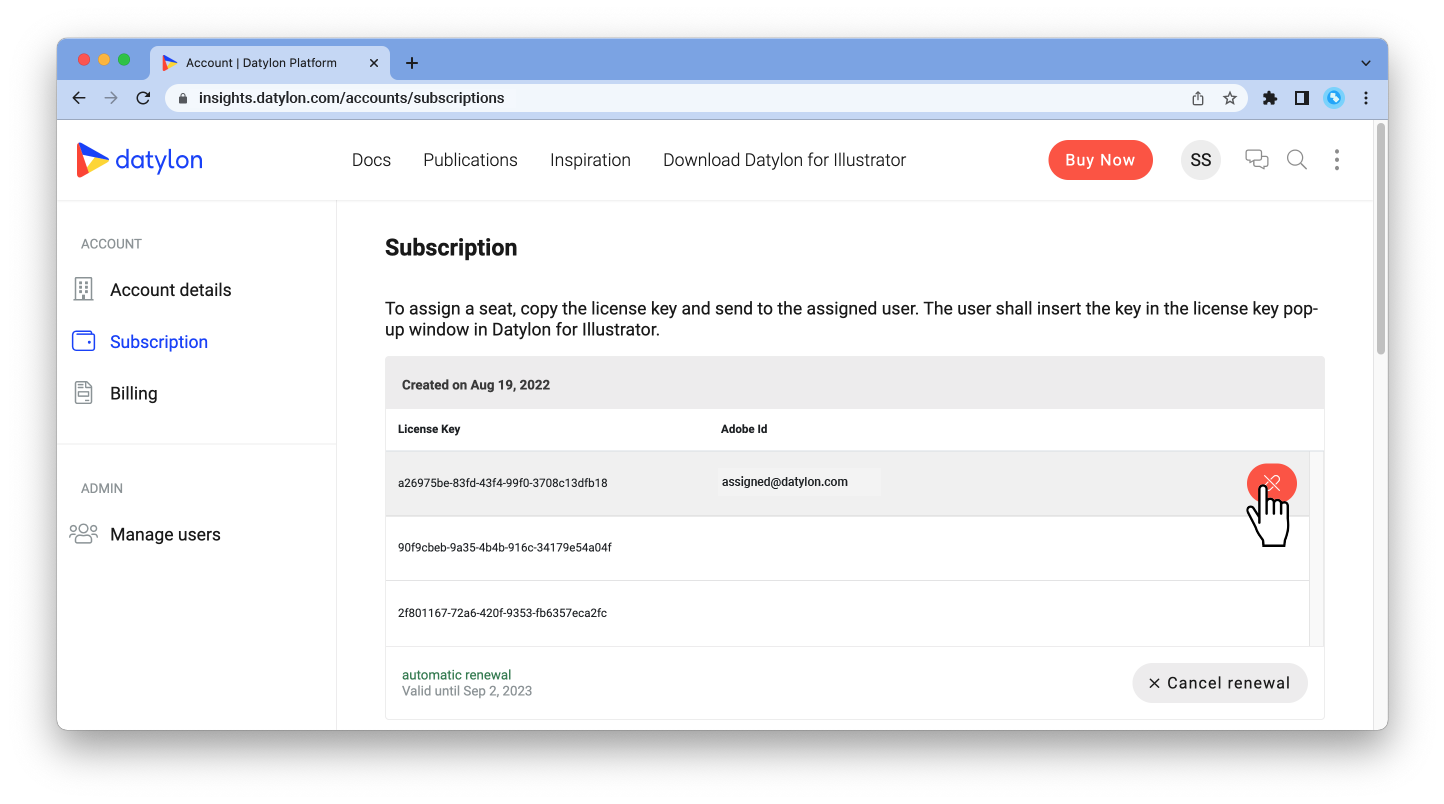Open the Docs menu
The width and height of the screenshot is (1444, 804).
pyautogui.click(x=371, y=160)
